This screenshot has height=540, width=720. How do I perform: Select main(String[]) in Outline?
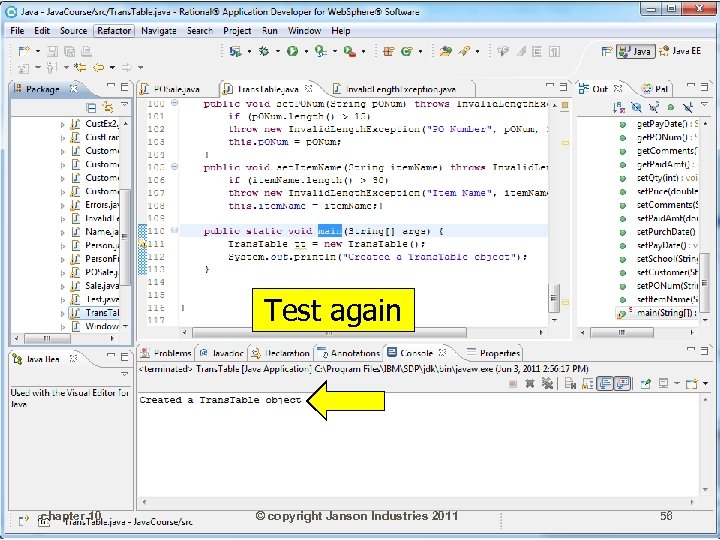[x=658, y=313]
